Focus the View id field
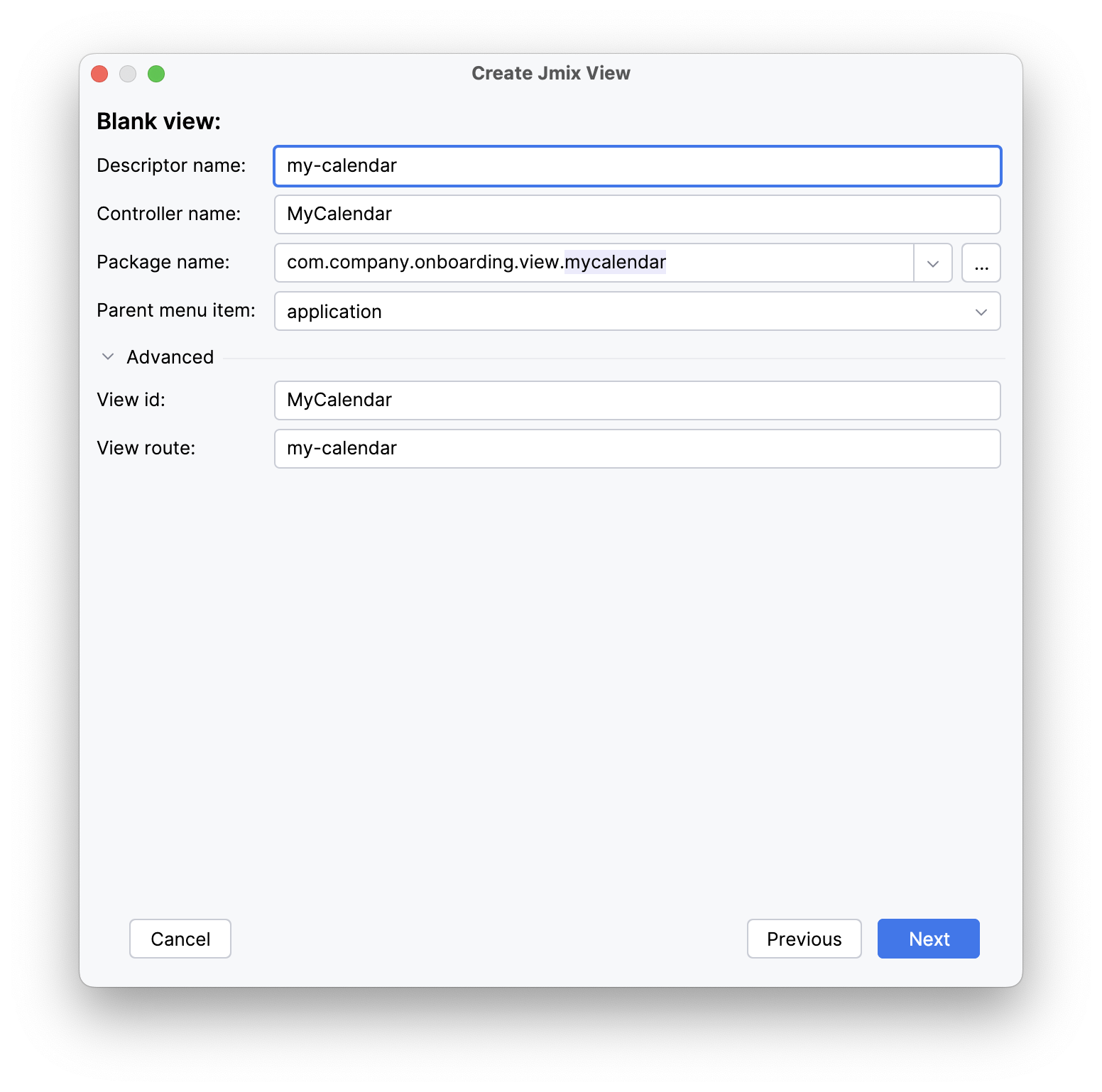1102x1092 pixels. [637, 400]
